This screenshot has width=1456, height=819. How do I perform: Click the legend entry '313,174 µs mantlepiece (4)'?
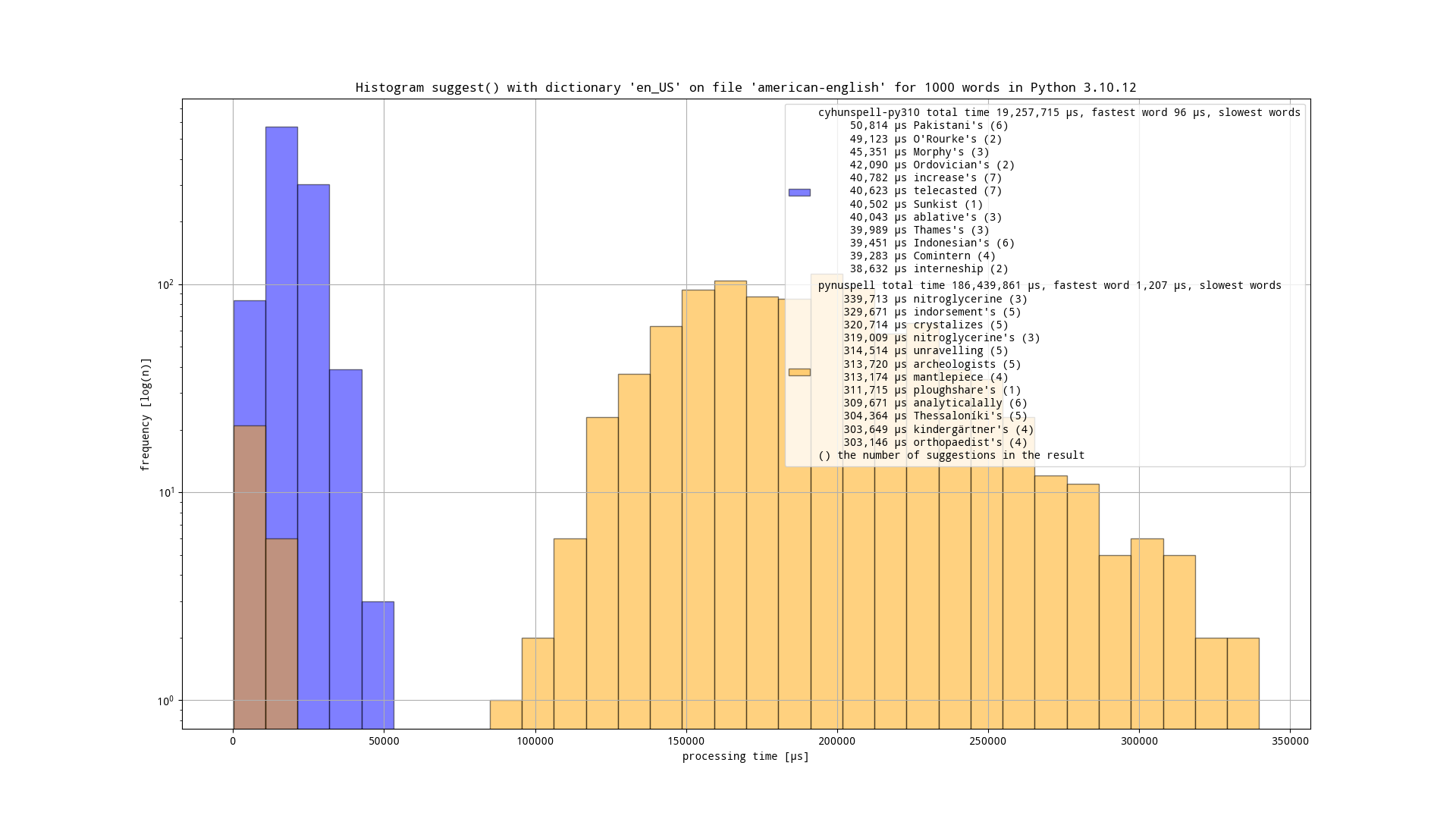click(926, 377)
